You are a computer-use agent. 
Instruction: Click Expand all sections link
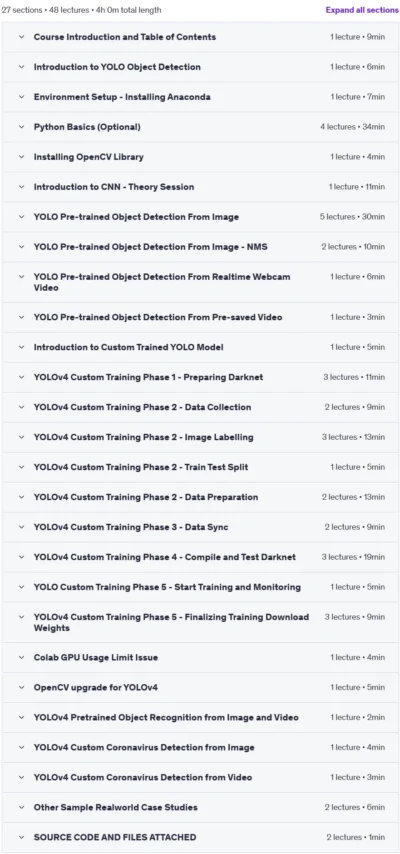point(362,10)
